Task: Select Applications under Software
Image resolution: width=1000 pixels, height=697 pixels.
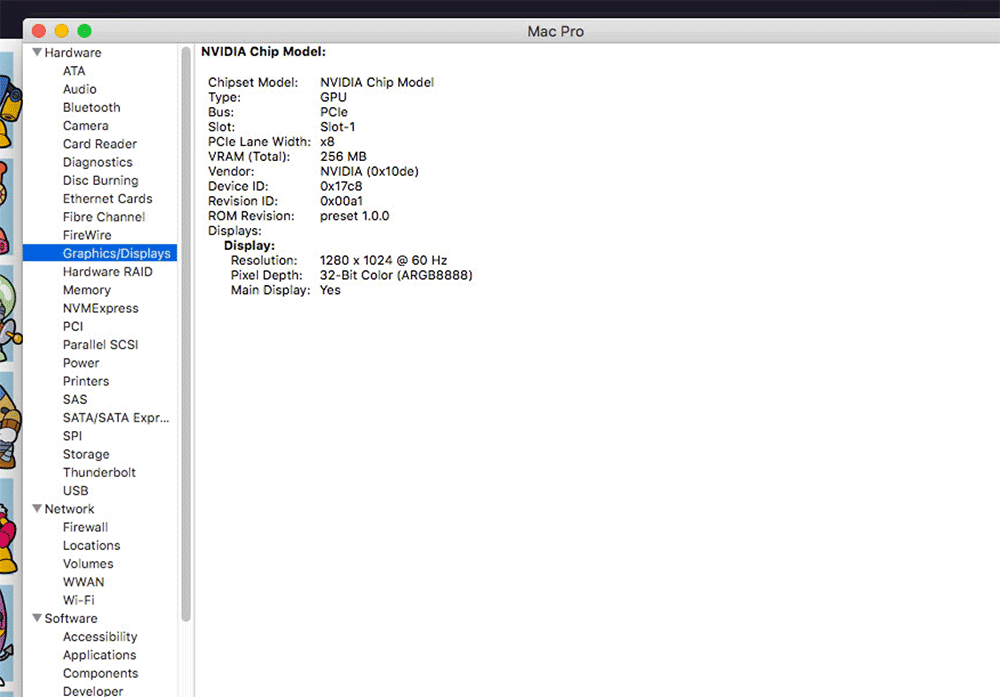Action: tap(99, 656)
